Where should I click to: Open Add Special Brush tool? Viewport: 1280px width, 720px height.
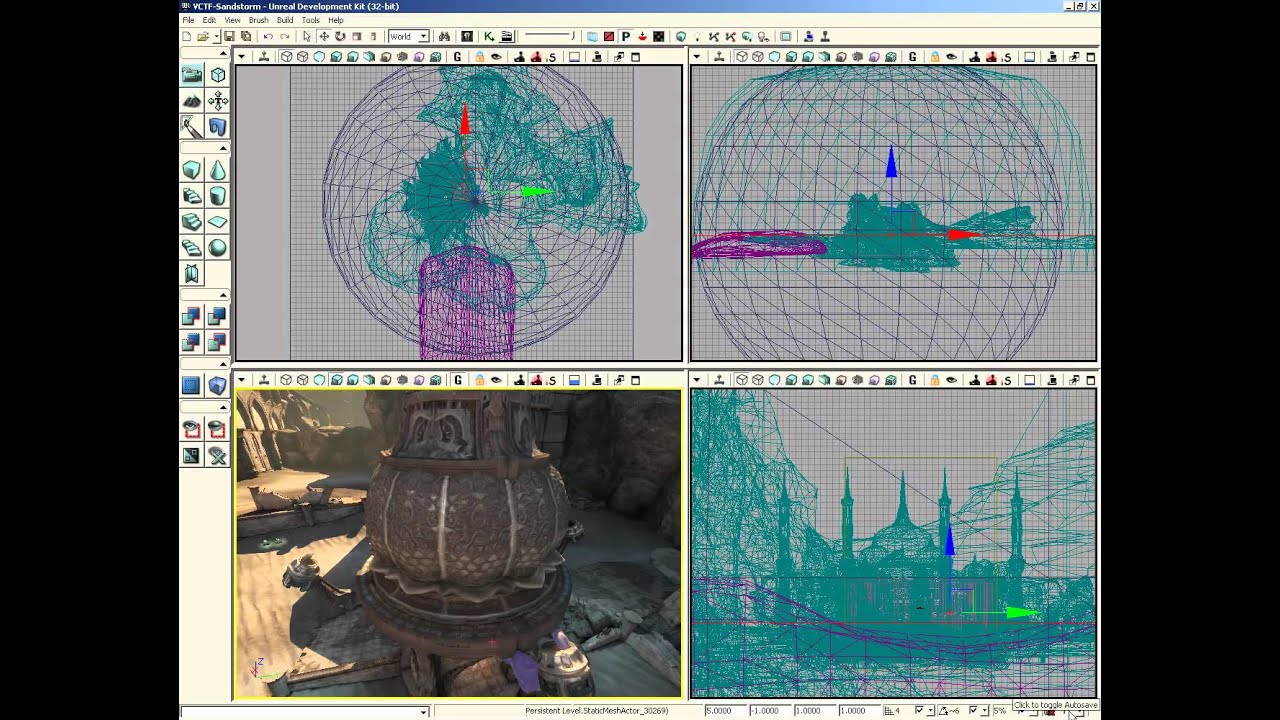tap(191, 386)
